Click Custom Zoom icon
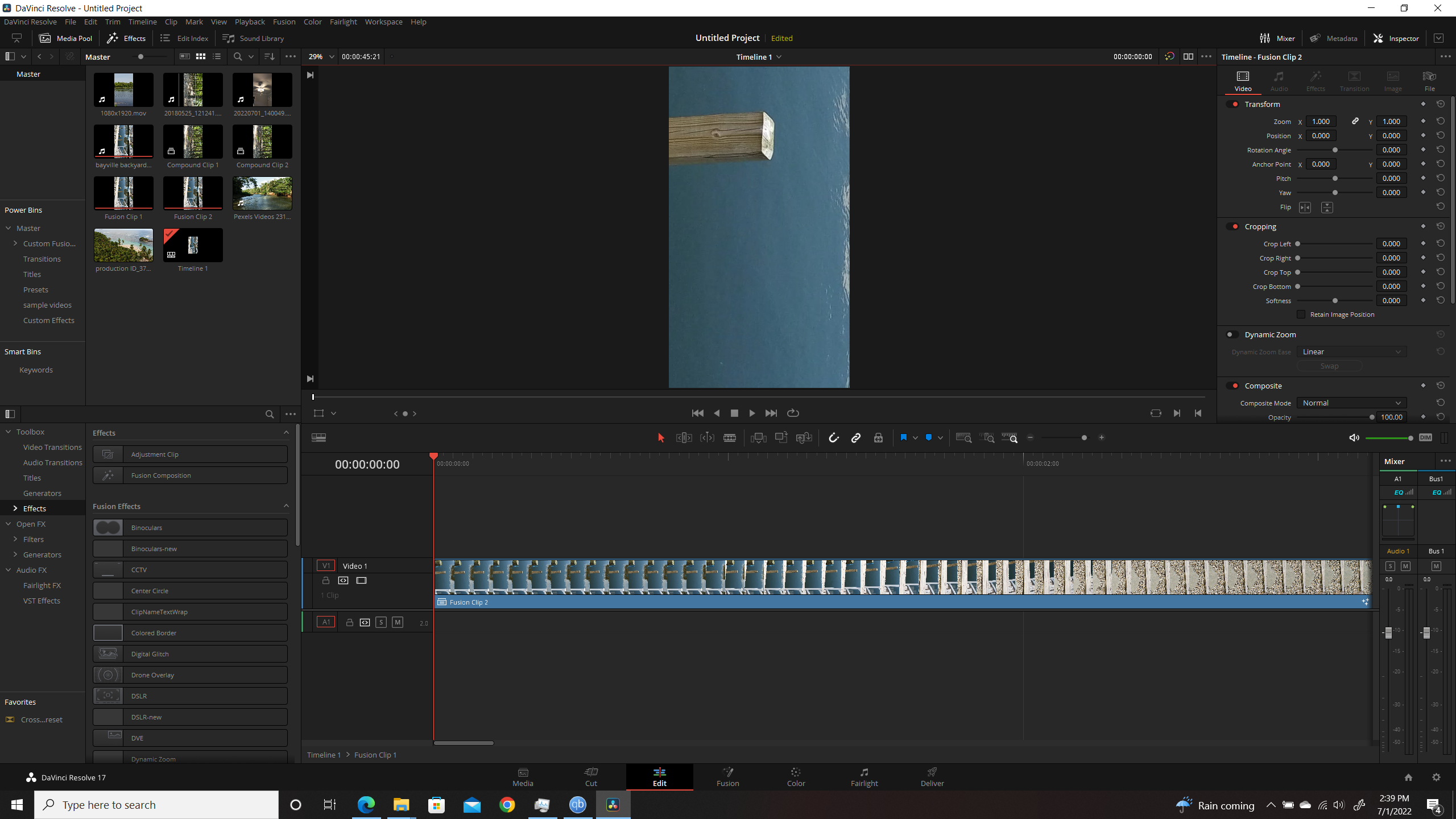 [x=1010, y=437]
